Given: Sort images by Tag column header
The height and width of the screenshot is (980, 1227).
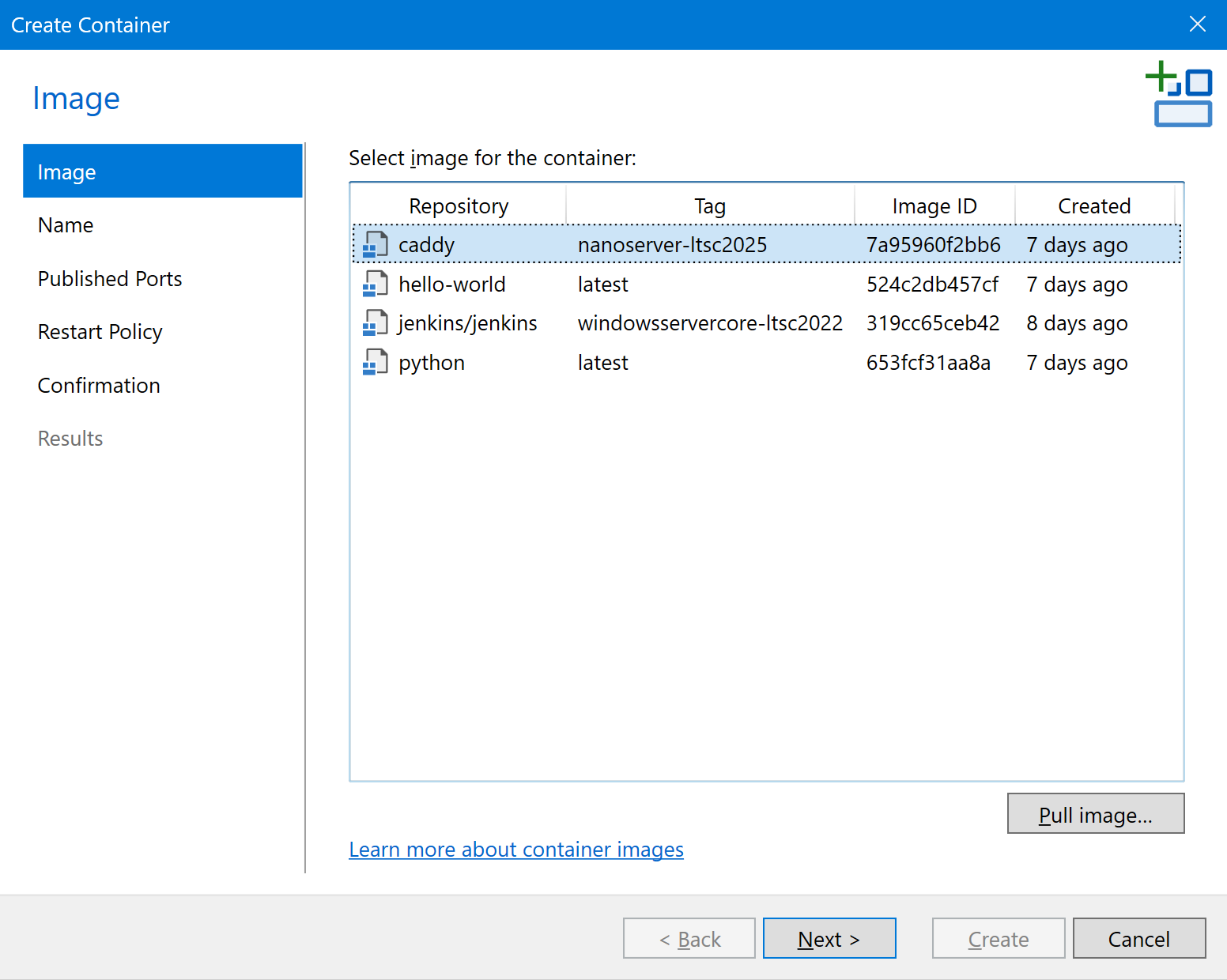Looking at the screenshot, I should [709, 206].
